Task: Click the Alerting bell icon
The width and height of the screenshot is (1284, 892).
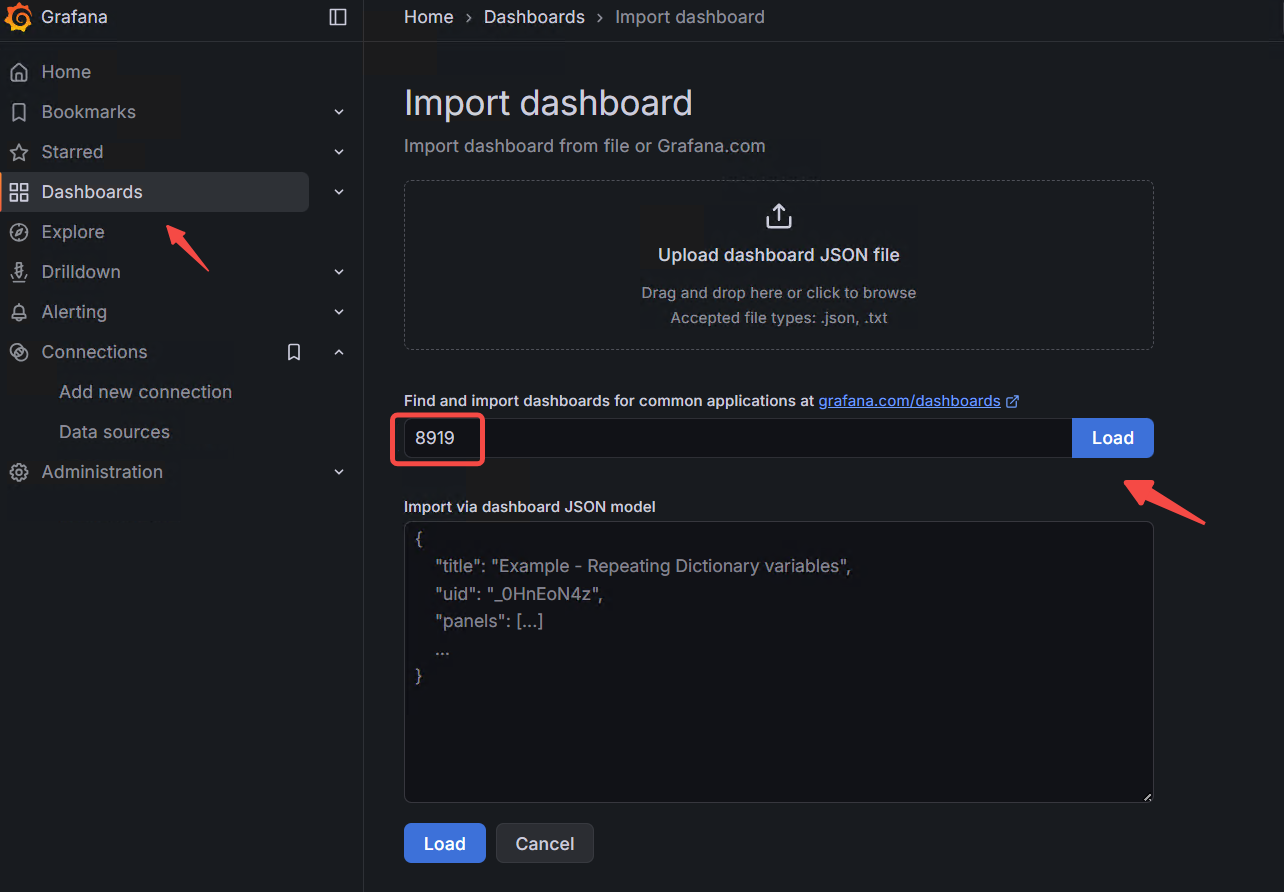Action: point(19,312)
